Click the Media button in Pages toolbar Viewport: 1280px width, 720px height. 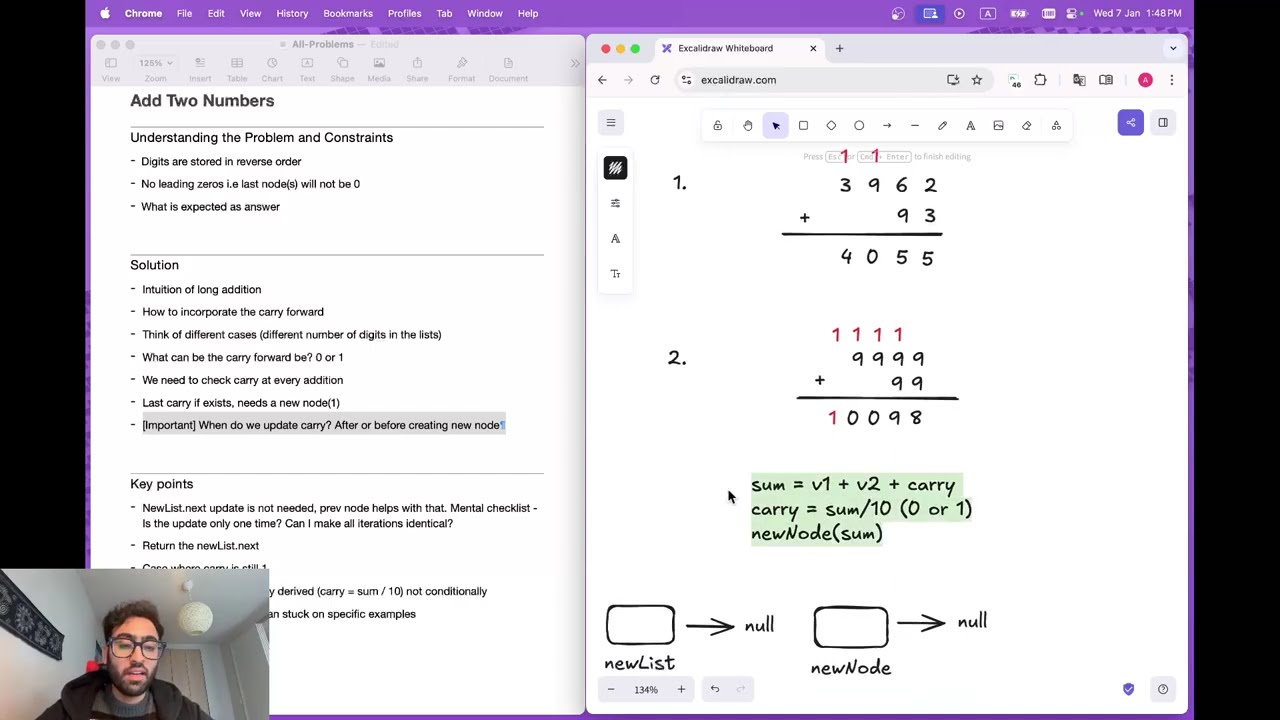tap(379, 69)
